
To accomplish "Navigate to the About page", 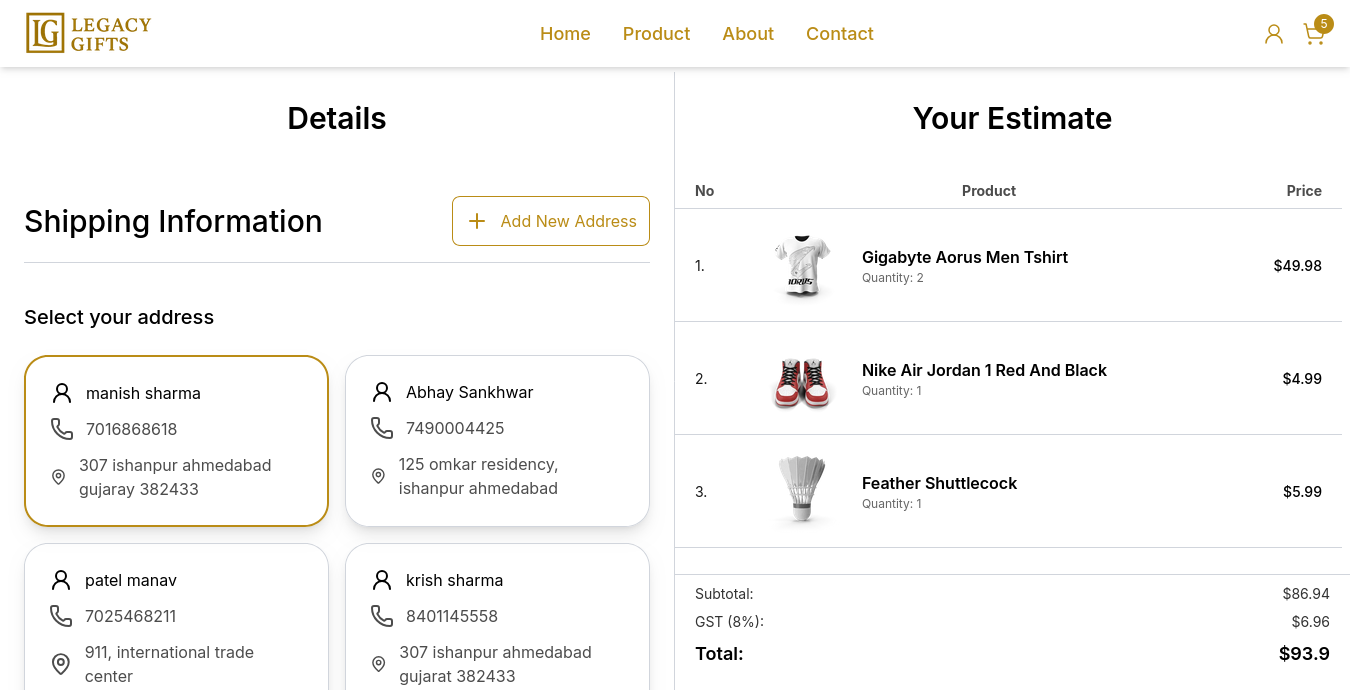I will coord(748,34).
